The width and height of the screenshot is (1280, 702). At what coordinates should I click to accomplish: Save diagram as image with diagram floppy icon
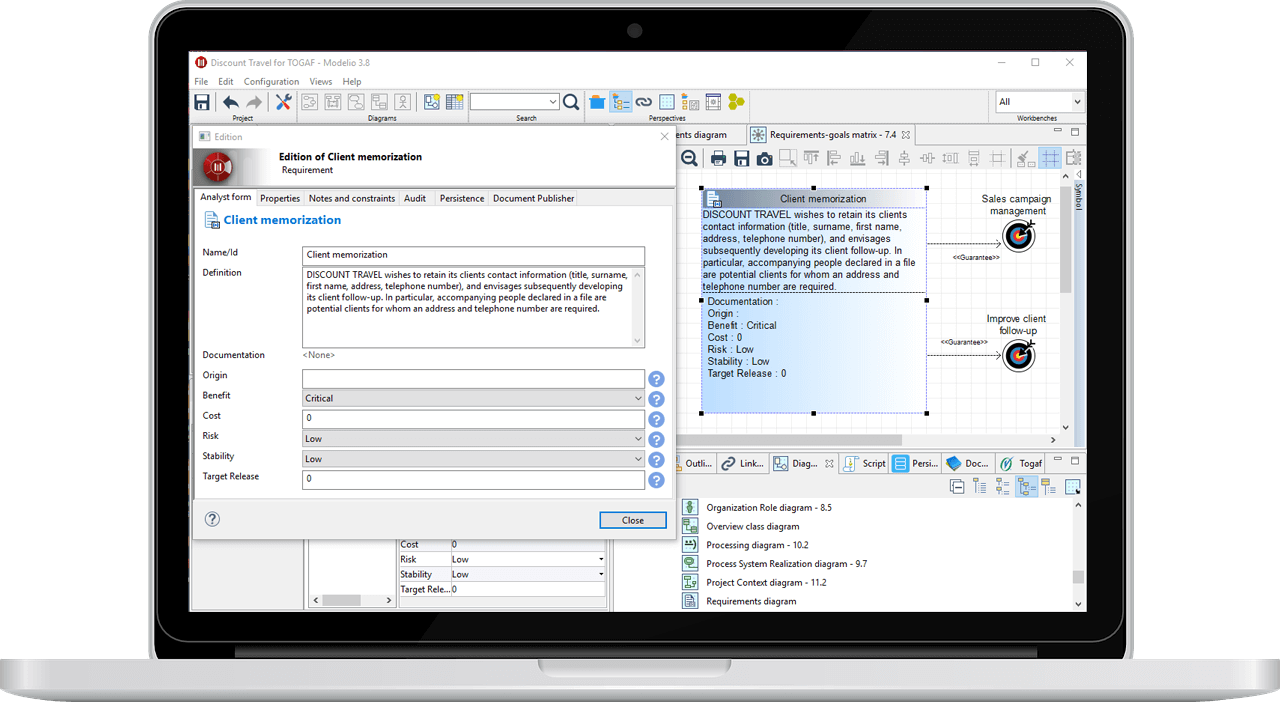pyautogui.click(x=741, y=158)
